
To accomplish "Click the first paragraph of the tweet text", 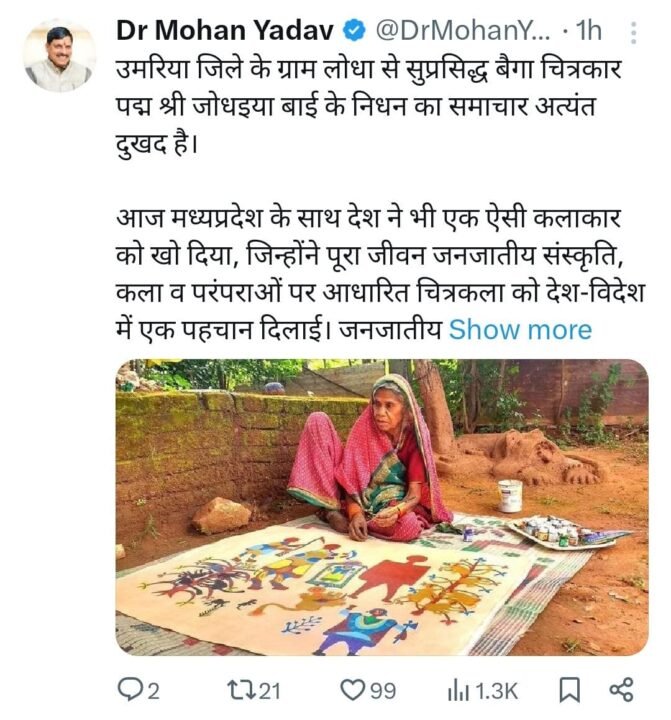I will pos(360,104).
